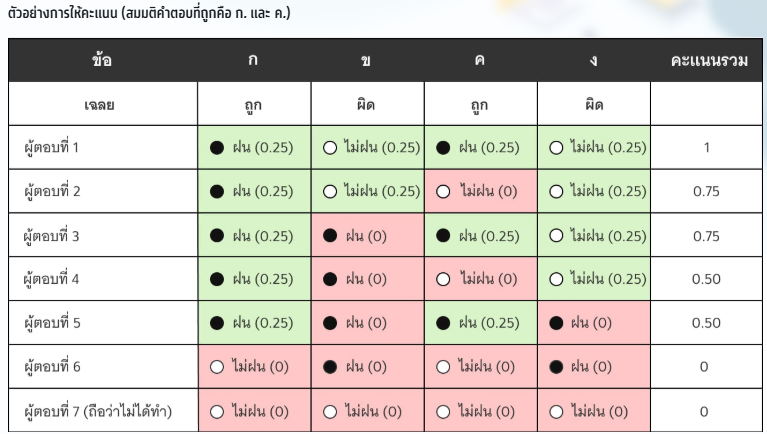Click total score 1 for respondent 1
Viewport: 767px width, 434px height.
click(x=706, y=148)
